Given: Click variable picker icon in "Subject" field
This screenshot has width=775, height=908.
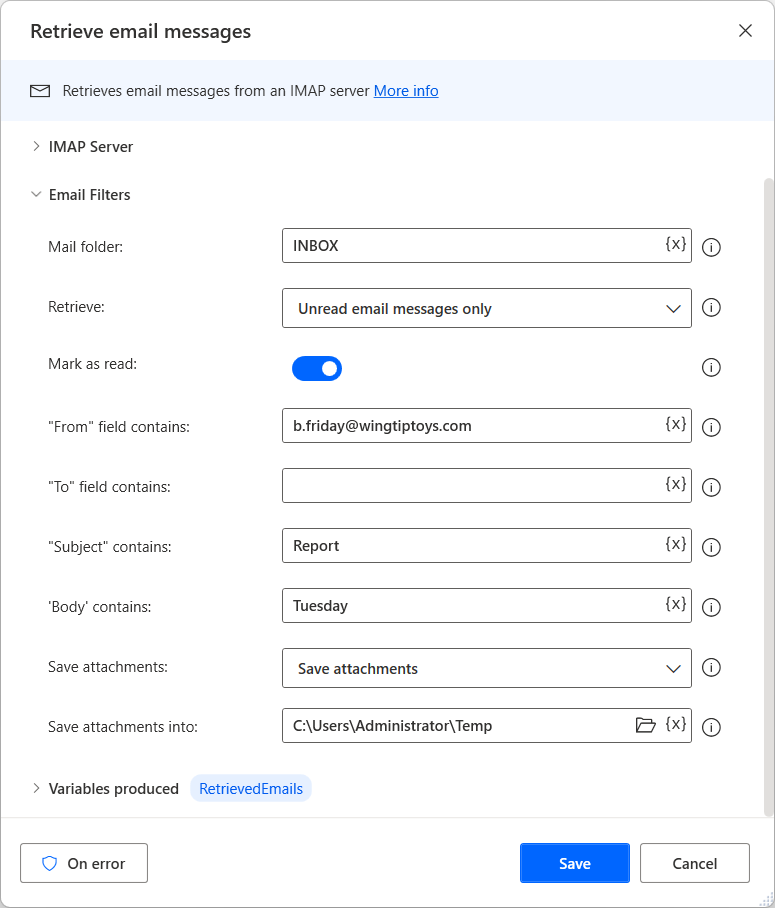Looking at the screenshot, I should (x=676, y=544).
